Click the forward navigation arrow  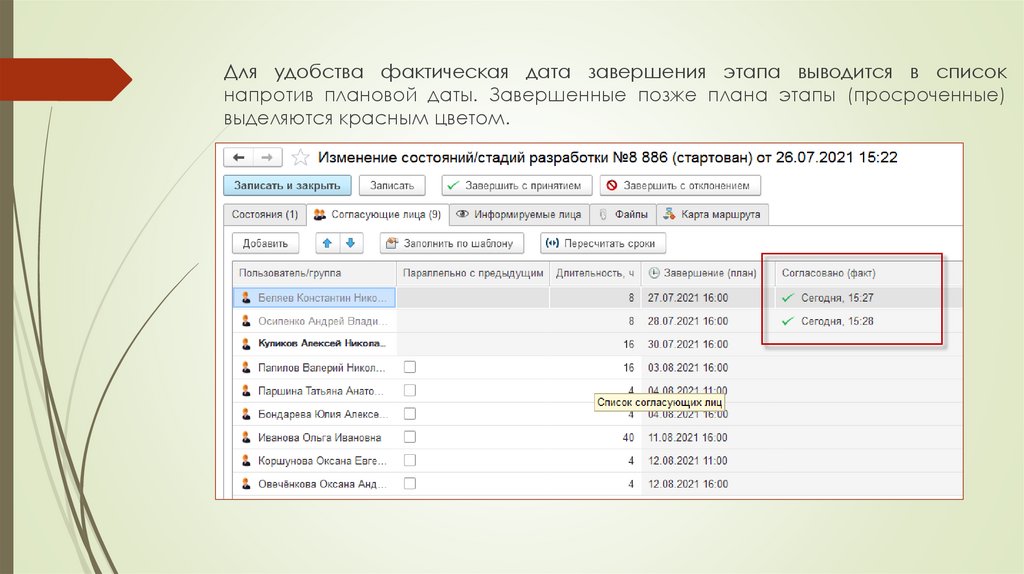pyautogui.click(x=267, y=158)
